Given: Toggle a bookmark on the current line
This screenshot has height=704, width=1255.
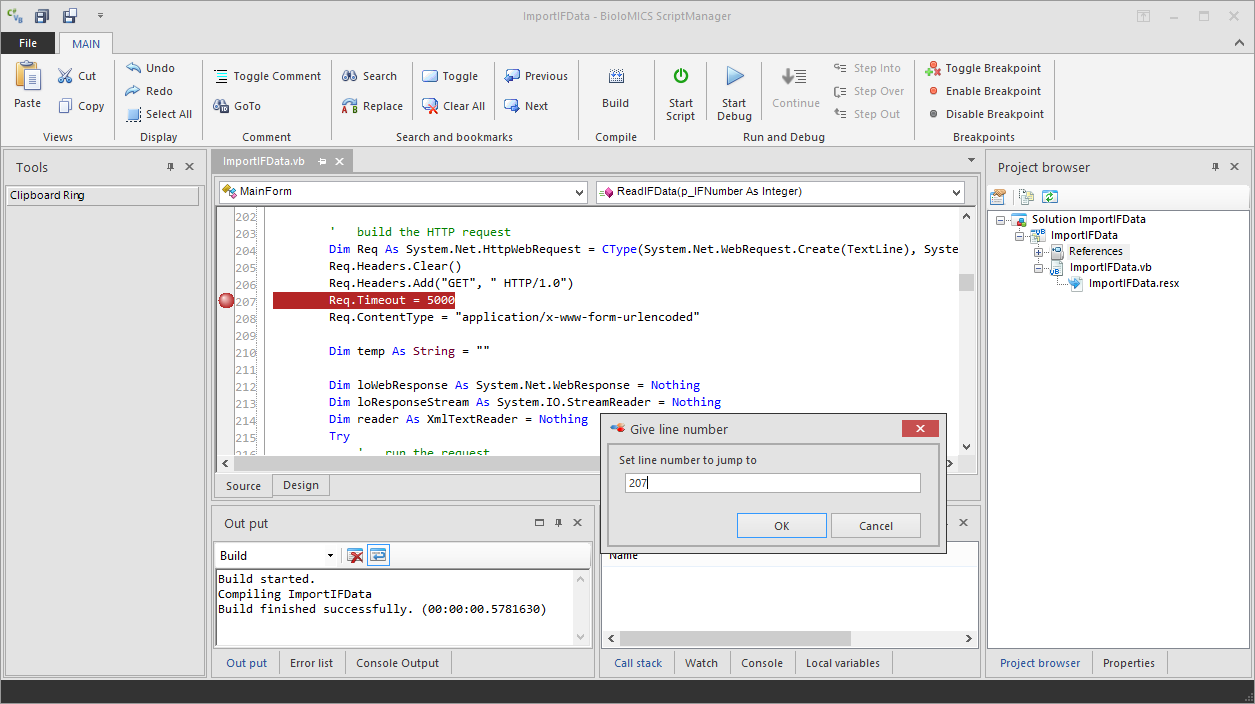Looking at the screenshot, I should tap(450, 76).
